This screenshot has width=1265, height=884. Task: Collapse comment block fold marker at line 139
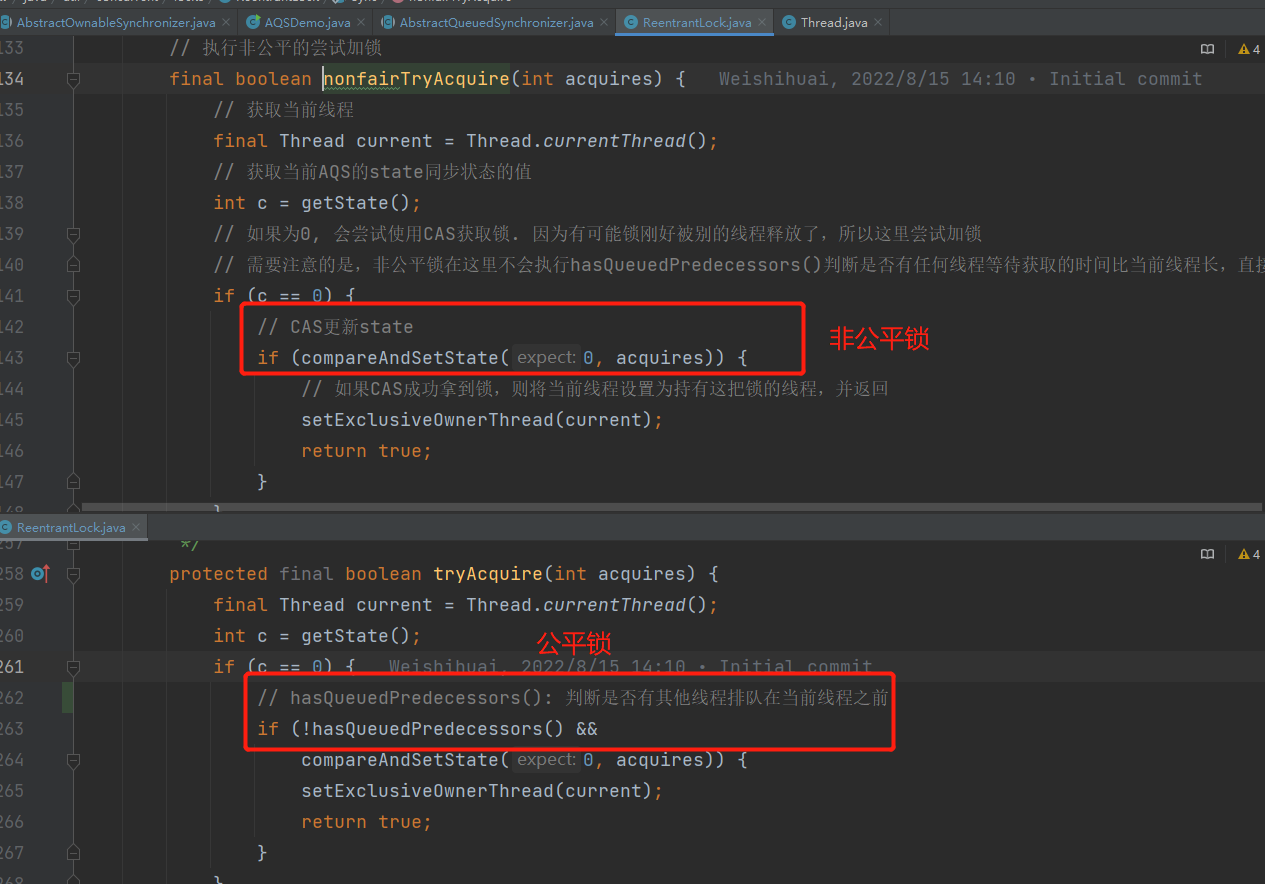(73, 234)
